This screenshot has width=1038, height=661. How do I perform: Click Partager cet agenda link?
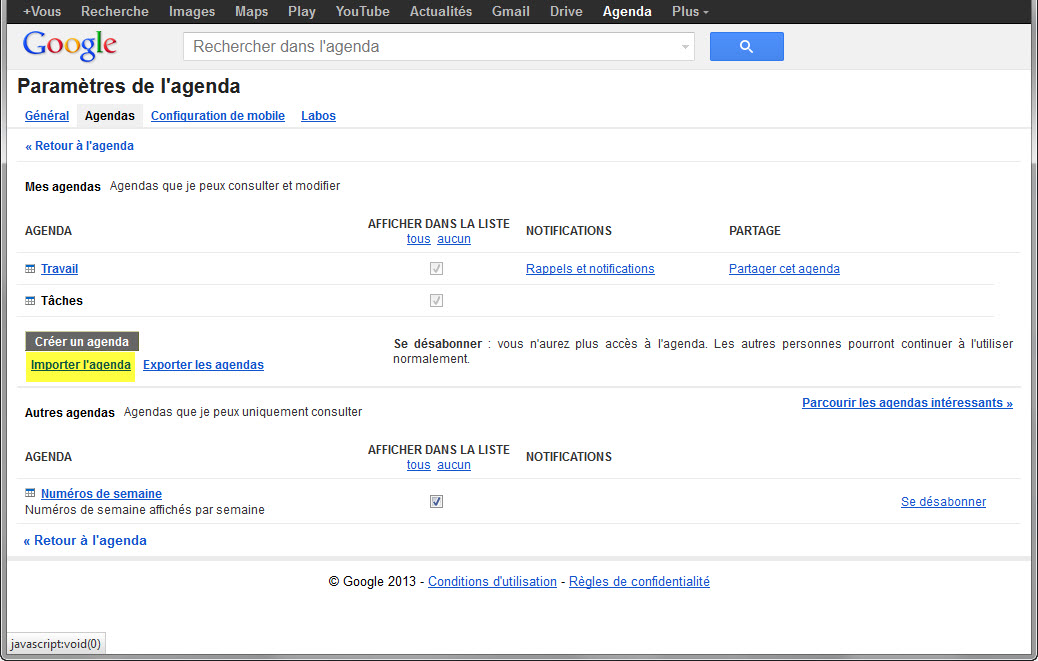(784, 269)
